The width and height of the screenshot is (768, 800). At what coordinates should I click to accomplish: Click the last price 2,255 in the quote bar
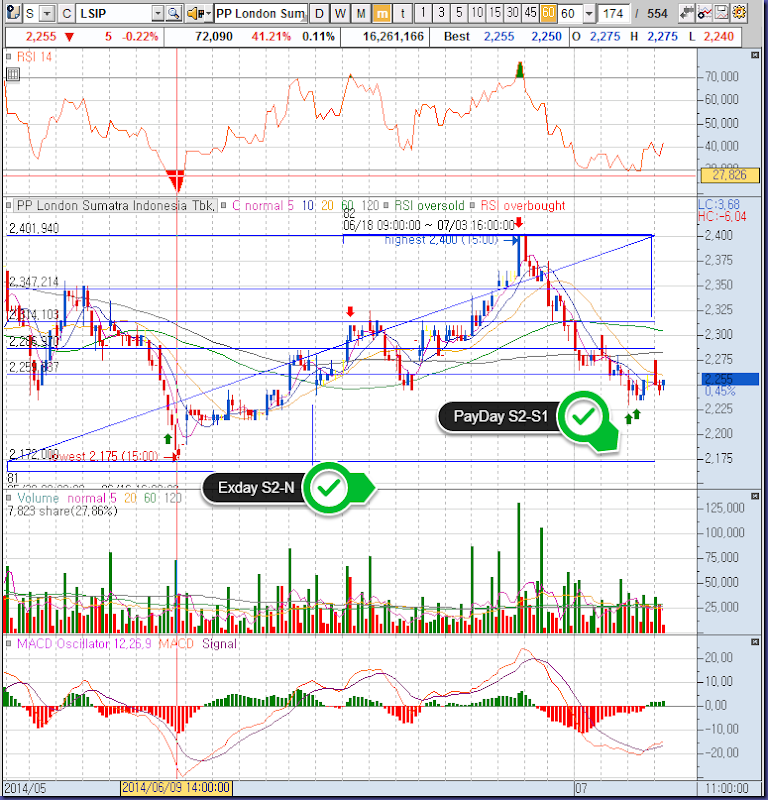(41, 37)
